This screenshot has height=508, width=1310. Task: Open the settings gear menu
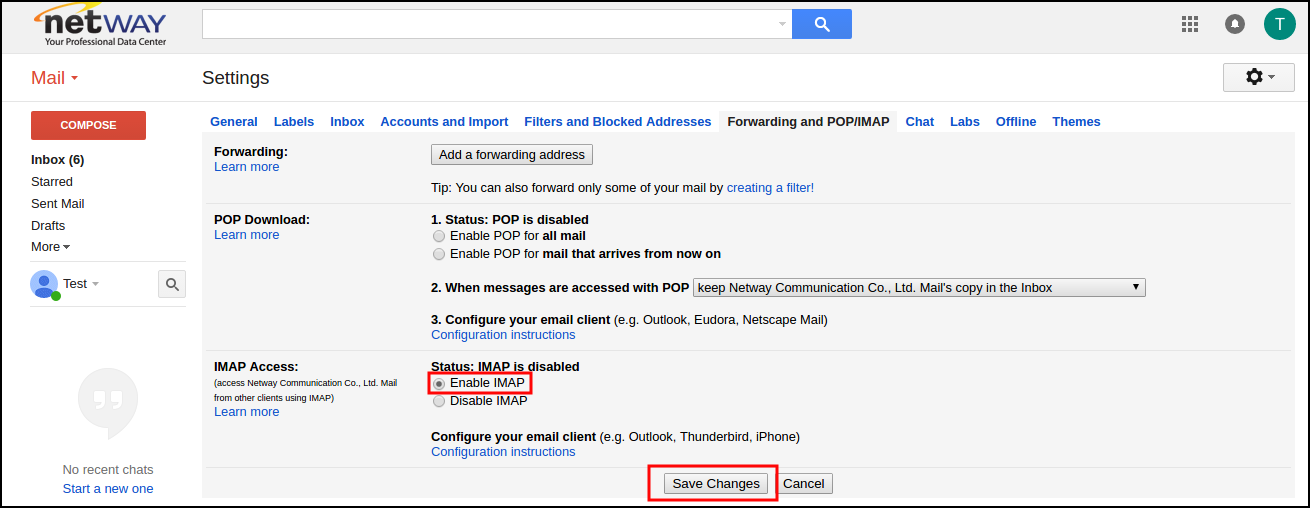point(1258,77)
